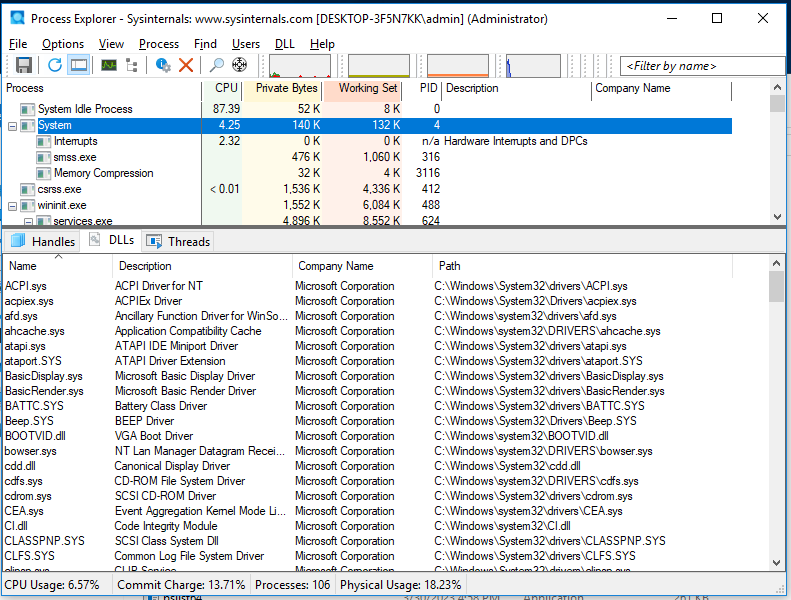Select afd.sys in the DLL list
Viewport: 791px width, 600px height.
point(367,316)
